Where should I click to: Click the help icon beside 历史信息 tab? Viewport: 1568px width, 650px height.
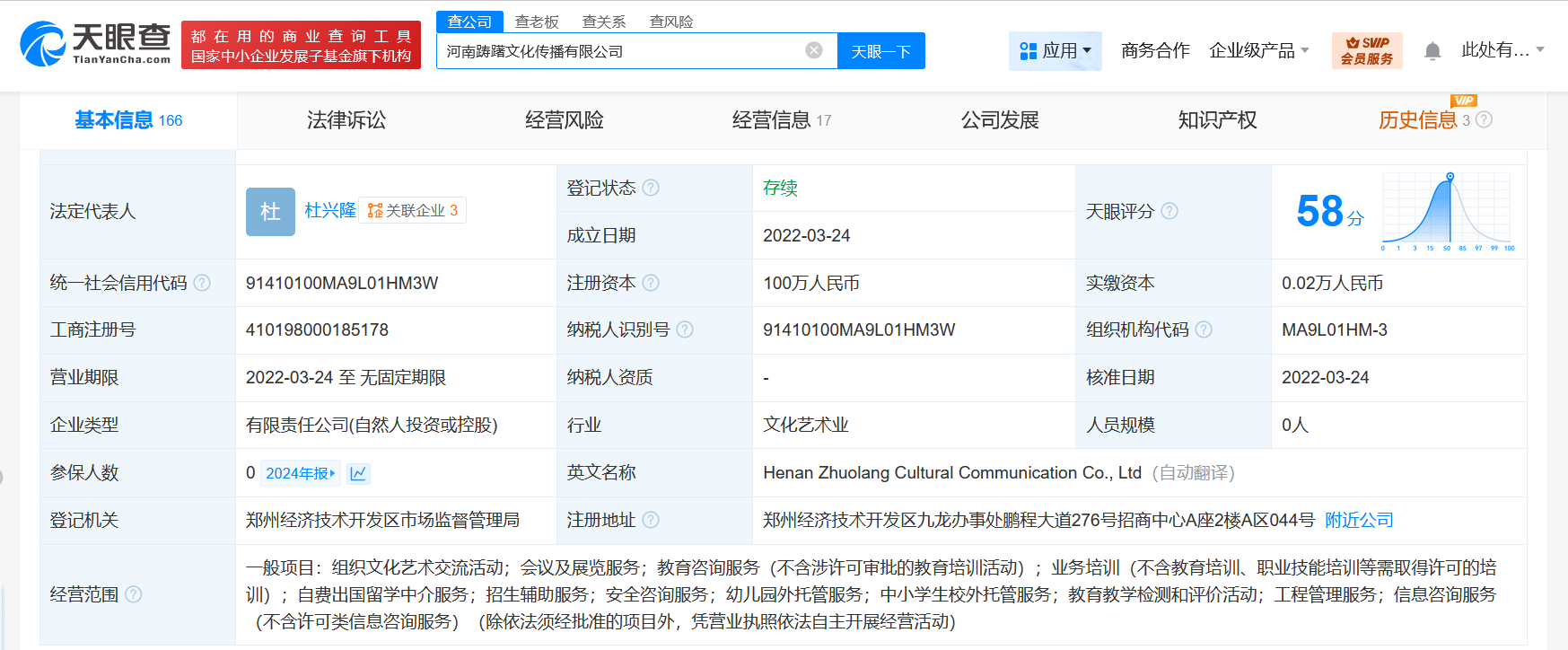[1484, 119]
